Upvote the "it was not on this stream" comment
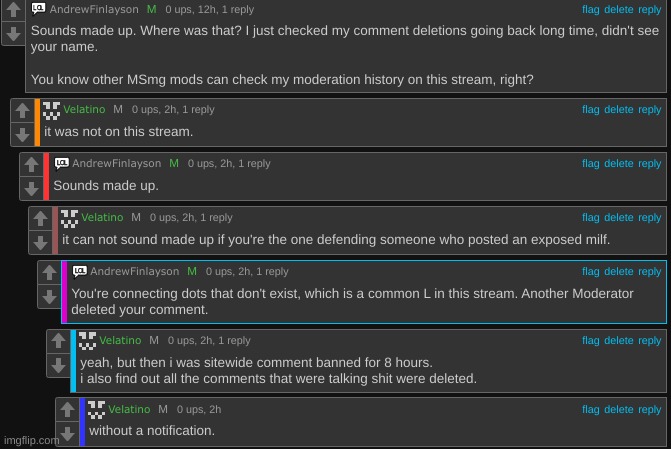This screenshot has height=449, width=671. click(22, 109)
